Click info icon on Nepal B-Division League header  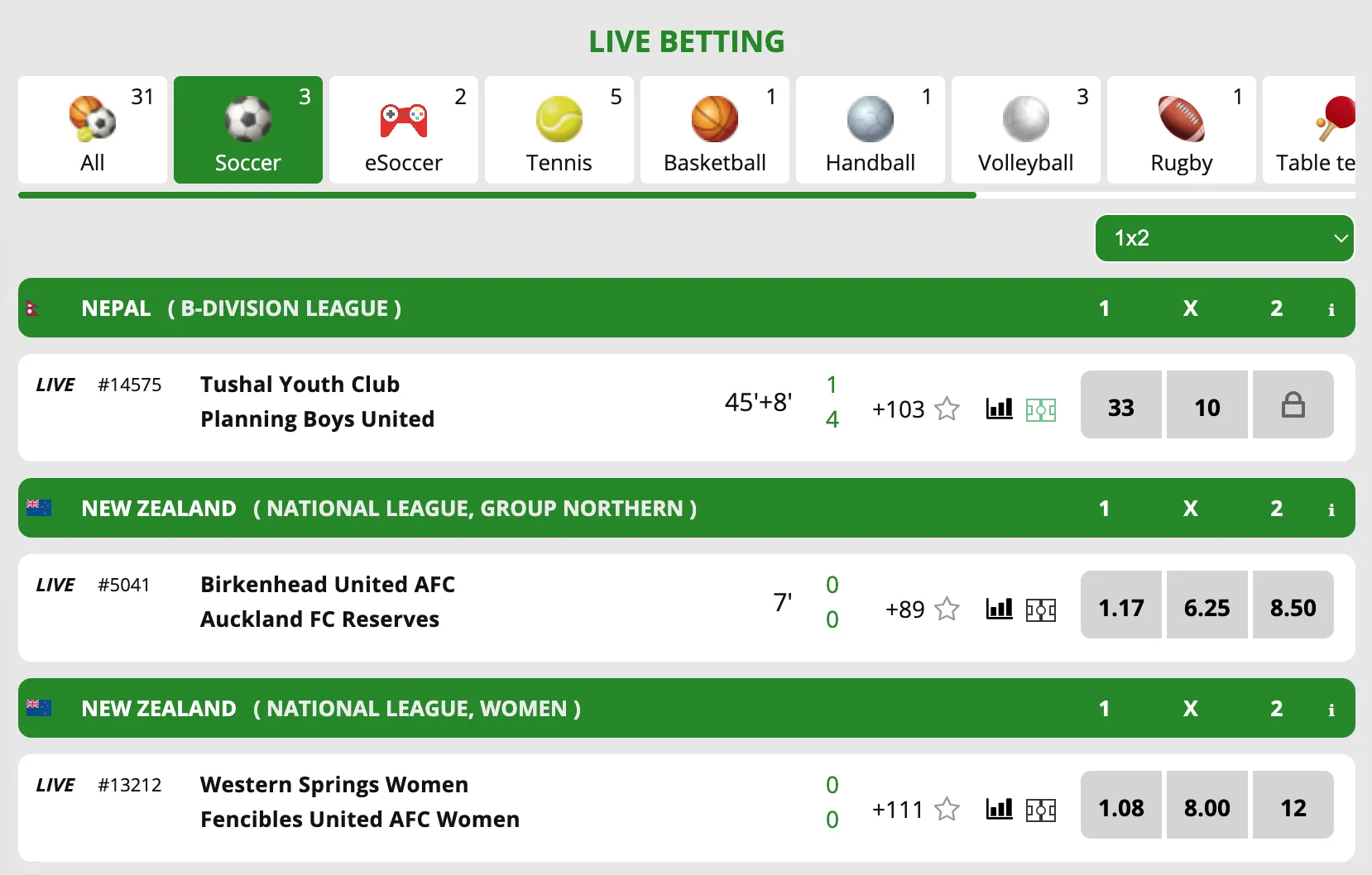click(1331, 309)
